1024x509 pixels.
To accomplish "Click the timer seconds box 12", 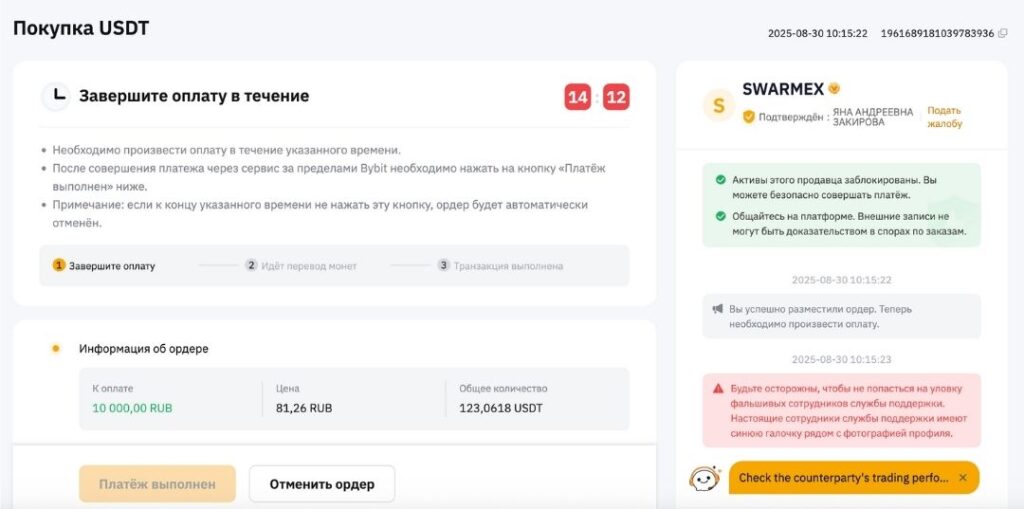I will pos(616,97).
